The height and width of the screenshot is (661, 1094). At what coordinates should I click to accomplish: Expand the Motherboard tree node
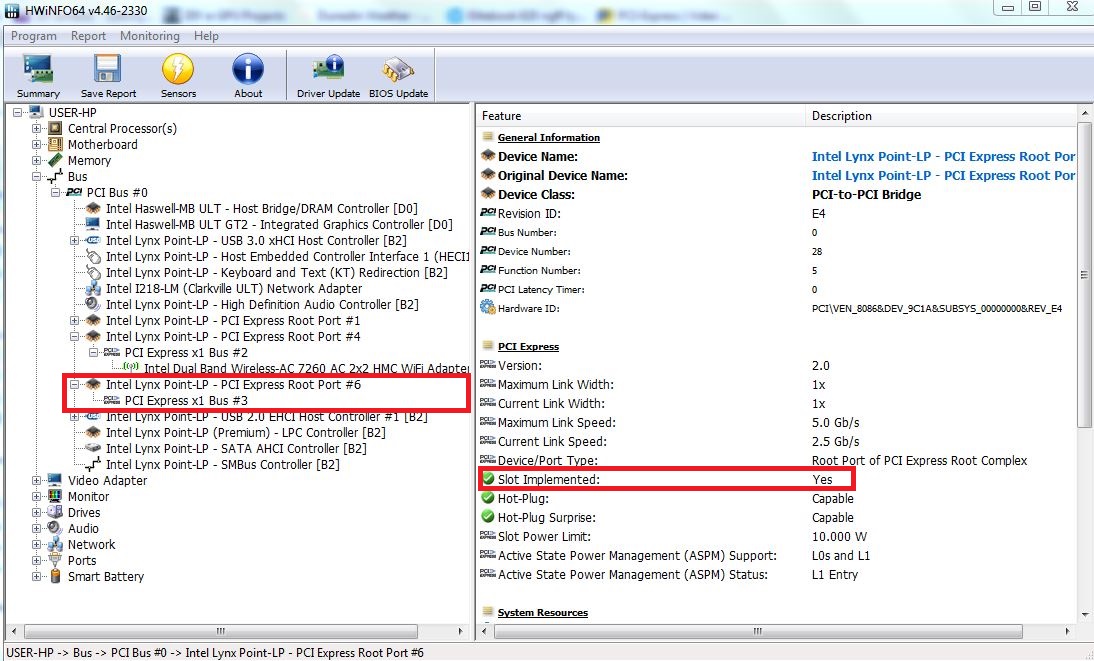(36, 144)
